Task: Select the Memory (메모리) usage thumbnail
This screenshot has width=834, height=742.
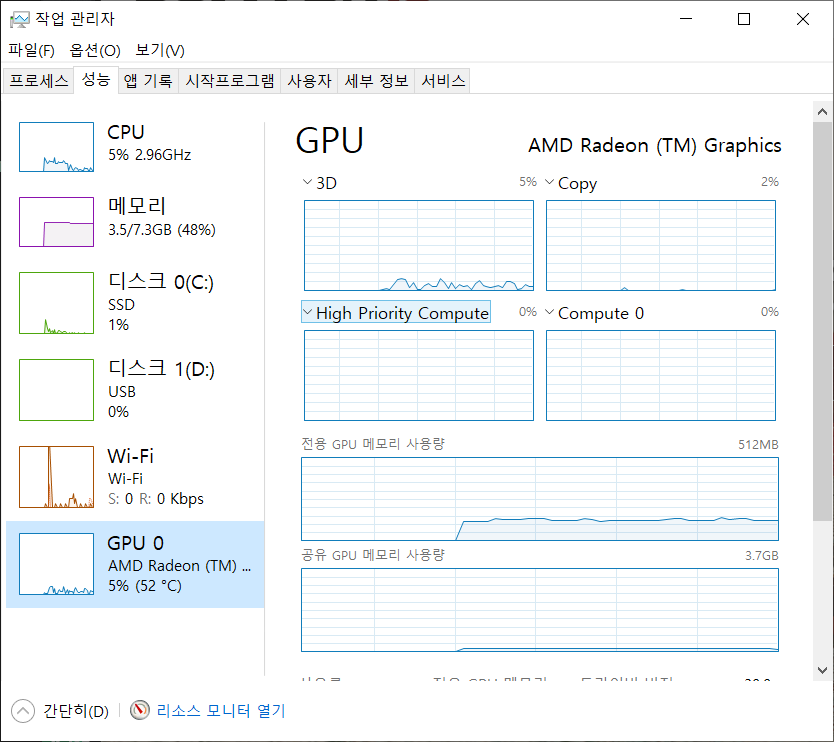Action: (56, 221)
